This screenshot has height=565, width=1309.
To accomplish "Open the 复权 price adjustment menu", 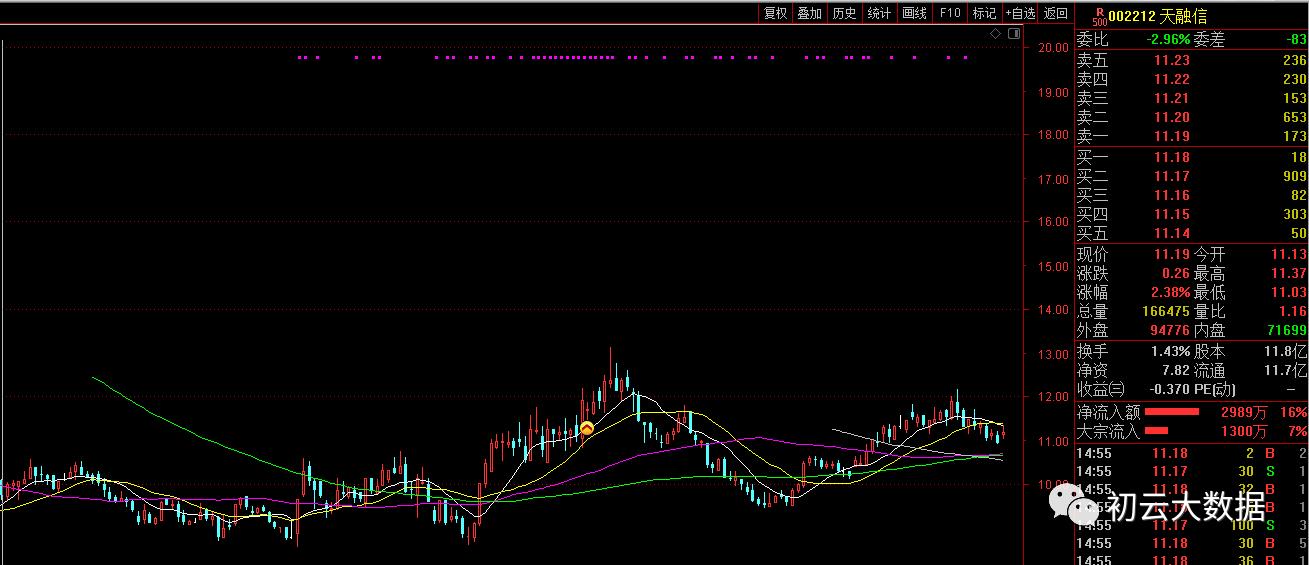I will pos(775,13).
